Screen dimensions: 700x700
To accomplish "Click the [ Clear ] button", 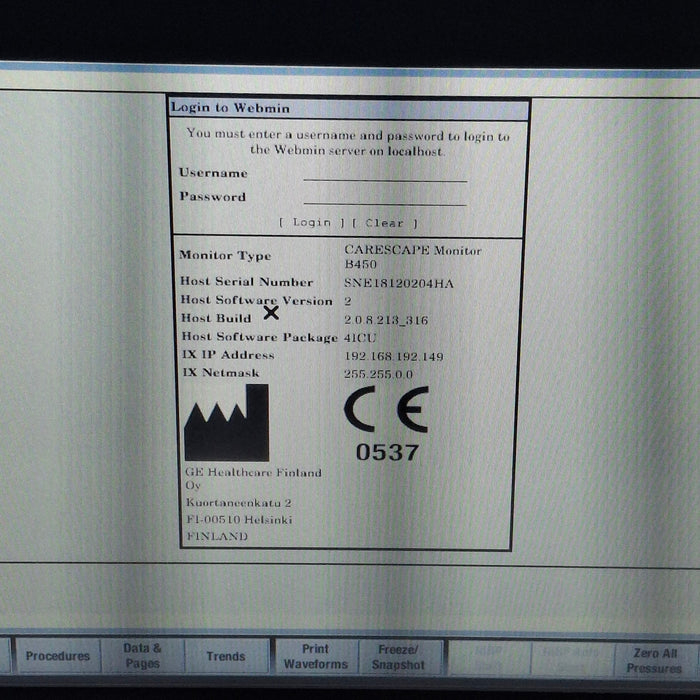I will pyautogui.click(x=384, y=223).
